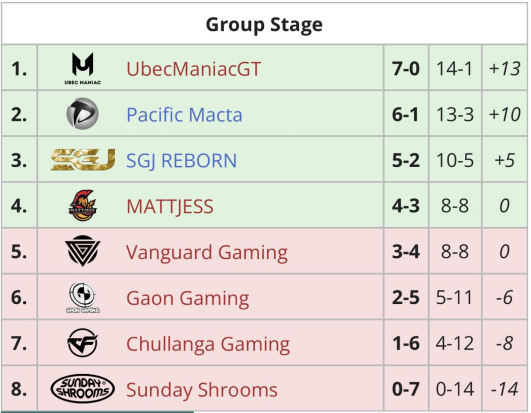Open the Vanguard Gaming team link
The image size is (531, 413).
[x=207, y=253]
